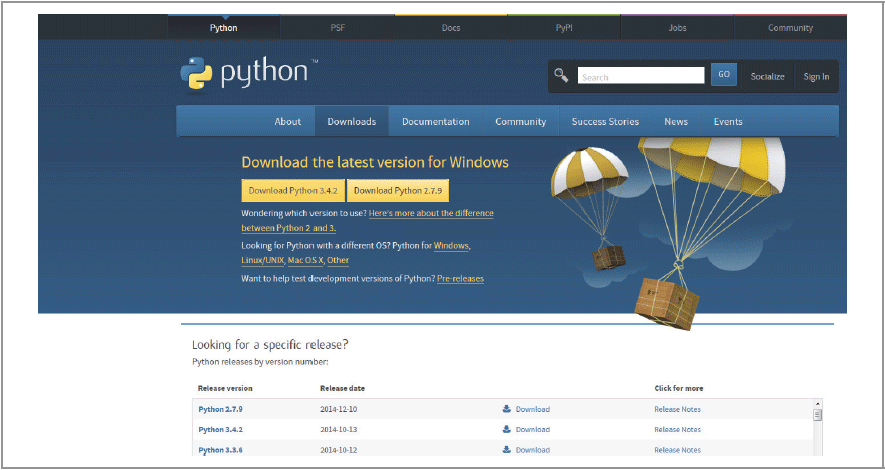Click the Download Python 3.4.2 button
The width and height of the screenshot is (885, 470).
tap(293, 191)
